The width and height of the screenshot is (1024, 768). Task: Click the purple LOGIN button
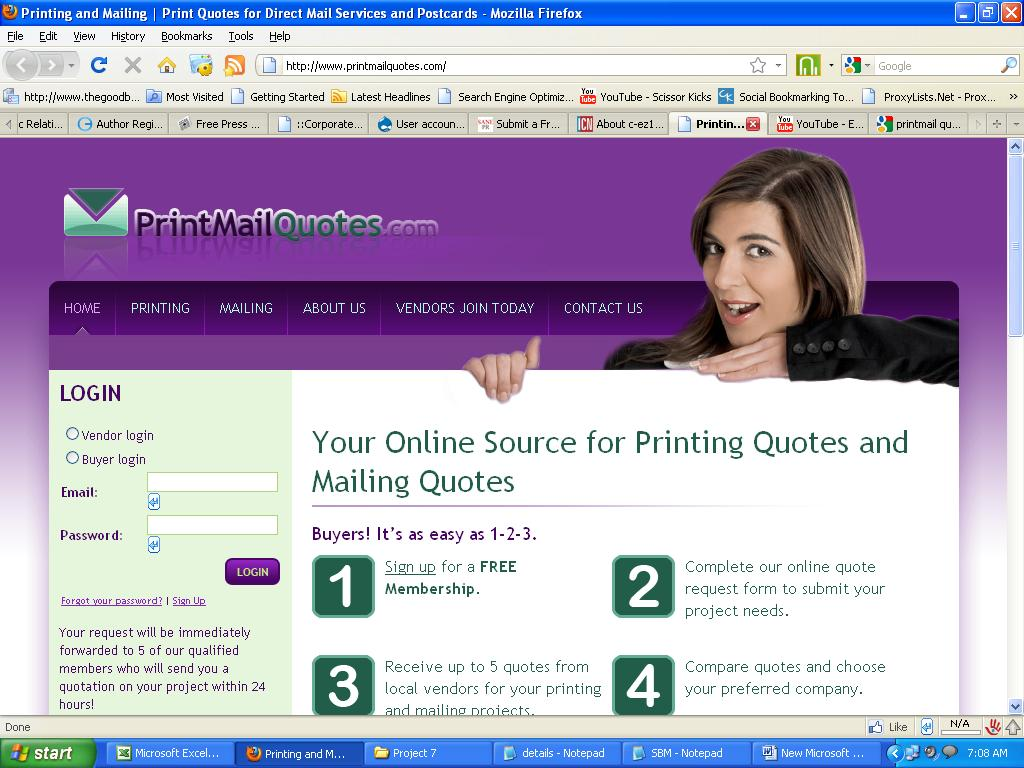click(x=252, y=571)
